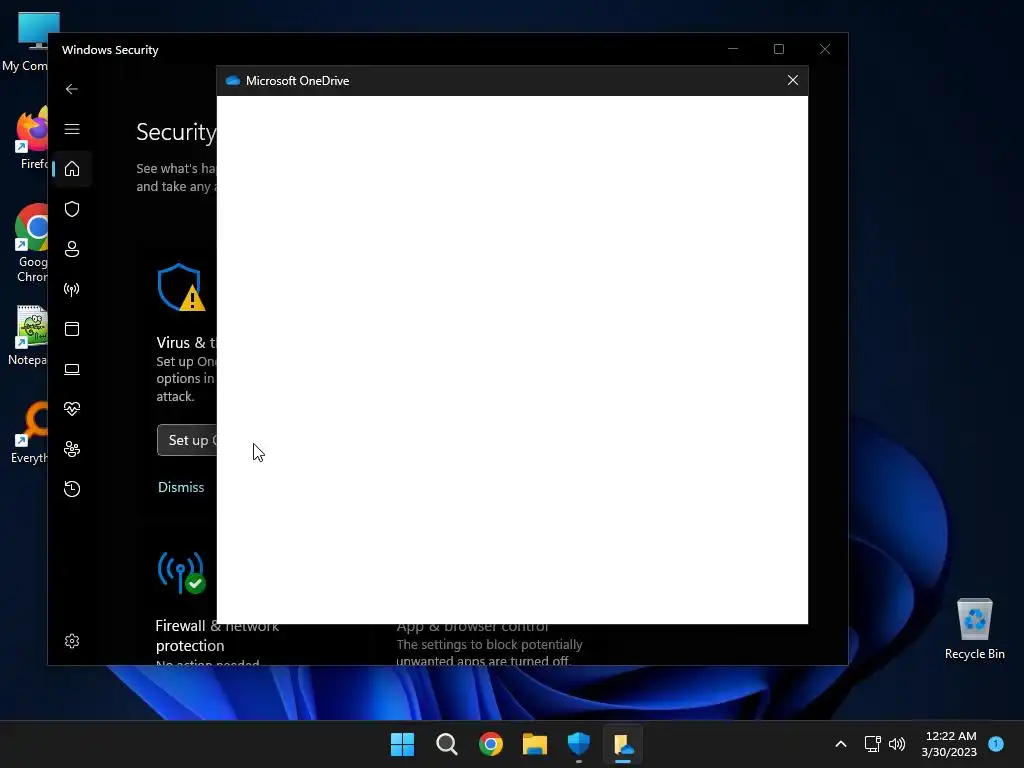Open Firewall & network protection heading

pos(217,635)
